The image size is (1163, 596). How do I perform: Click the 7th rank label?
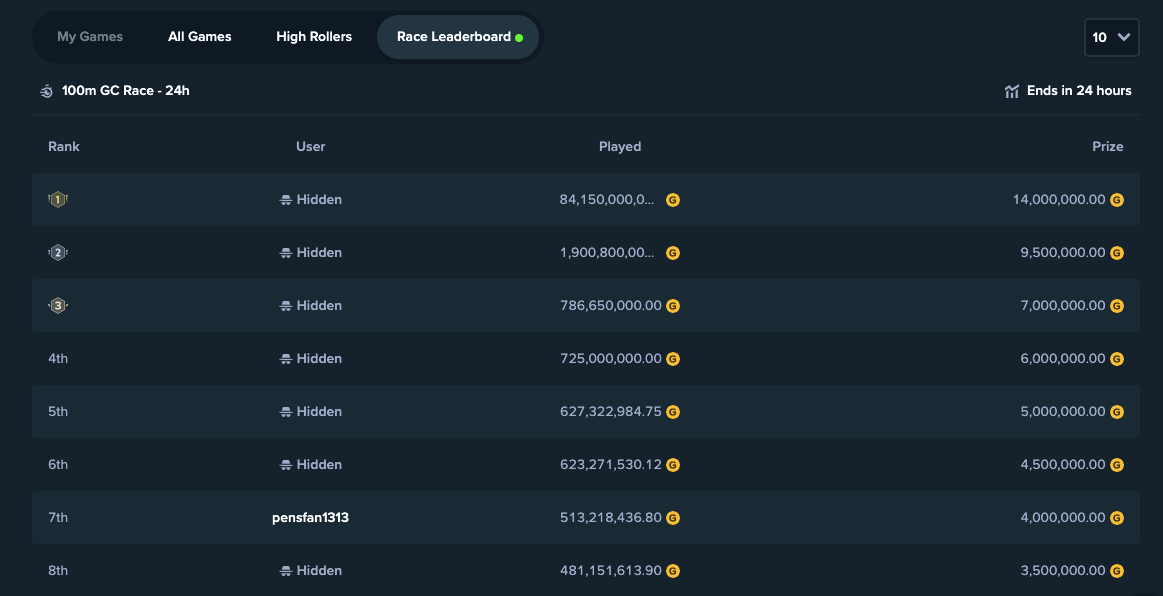click(x=58, y=517)
